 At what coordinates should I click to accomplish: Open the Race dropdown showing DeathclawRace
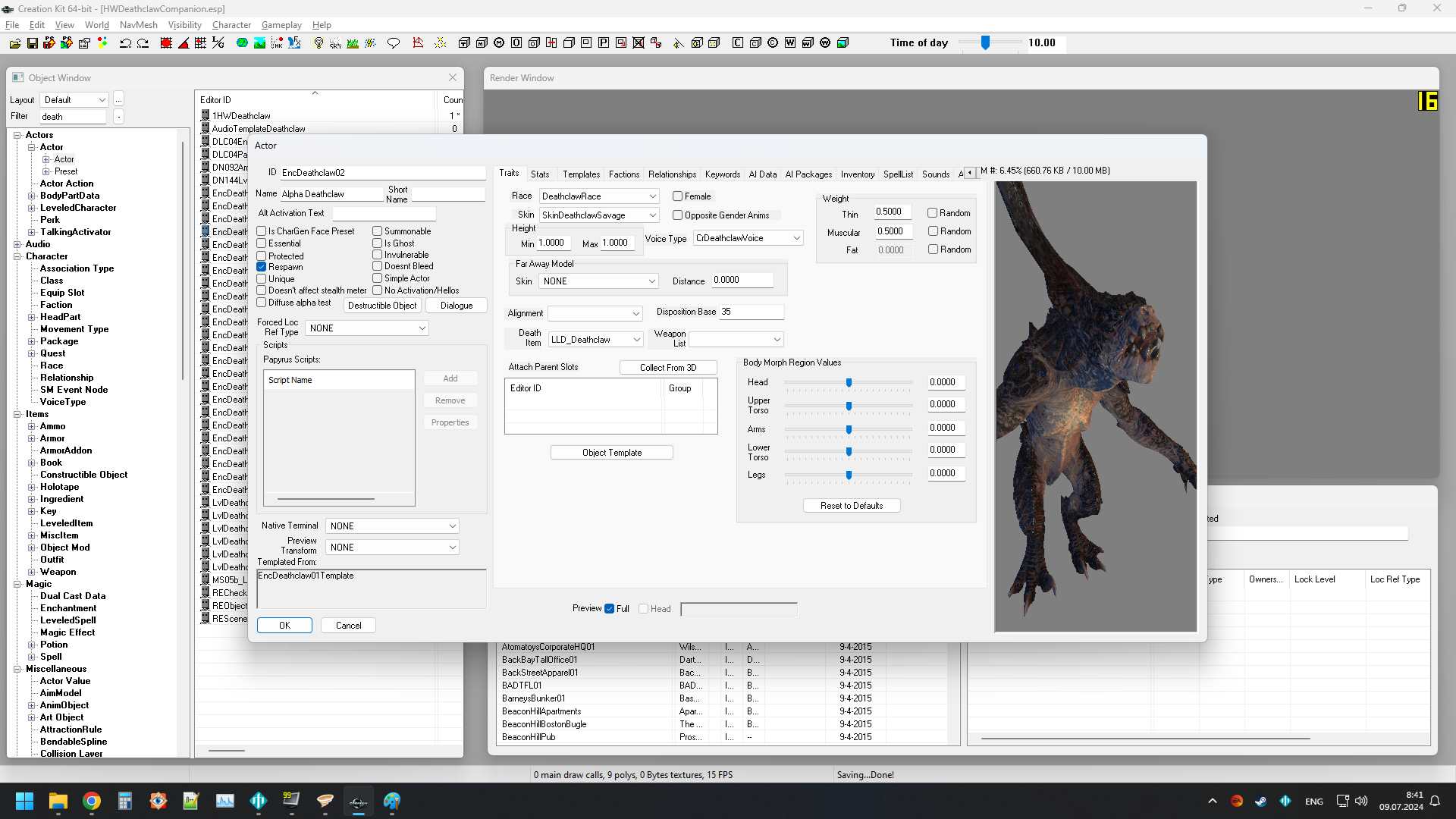[599, 196]
